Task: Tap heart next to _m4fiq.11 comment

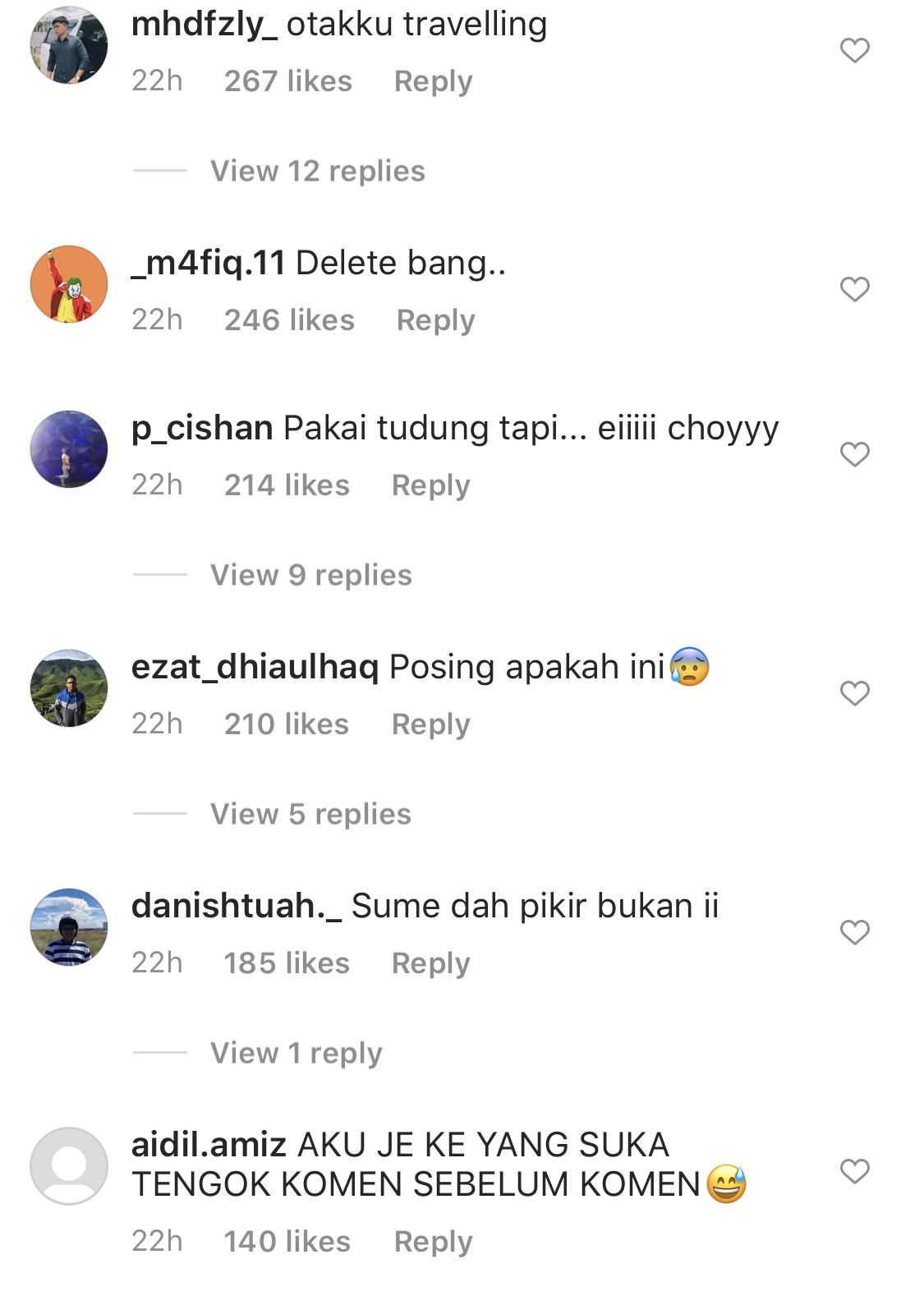Action: (854, 289)
